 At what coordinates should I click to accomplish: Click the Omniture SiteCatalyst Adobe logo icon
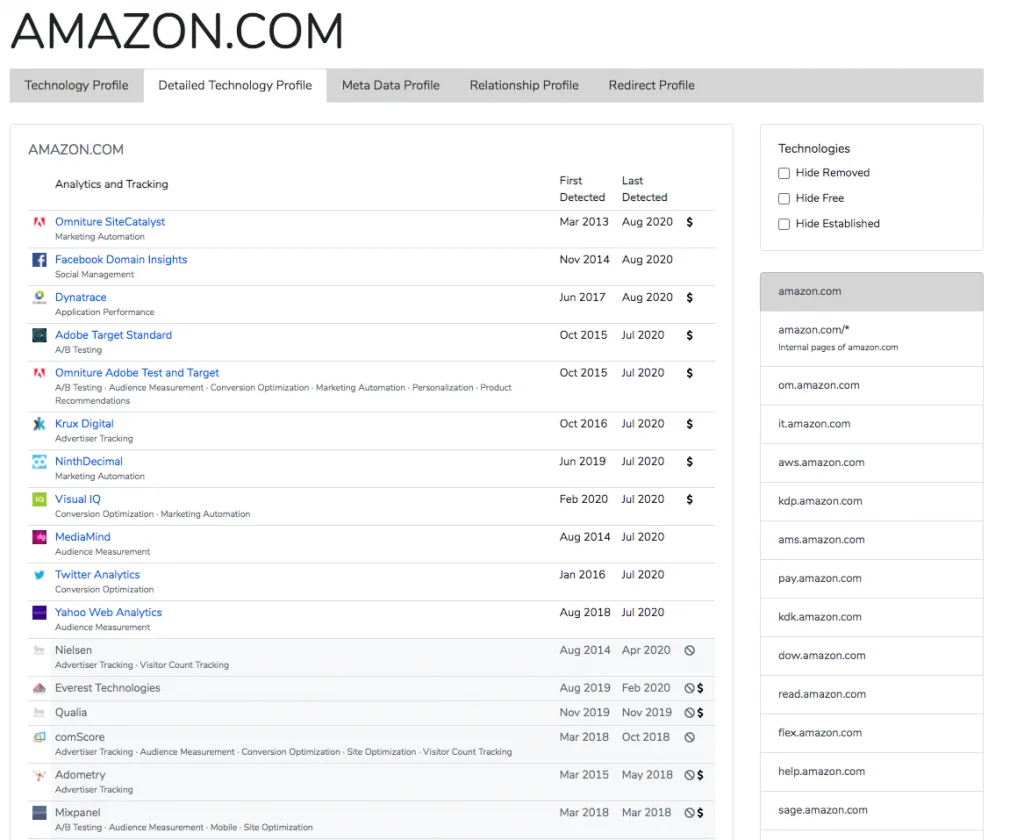(x=39, y=222)
